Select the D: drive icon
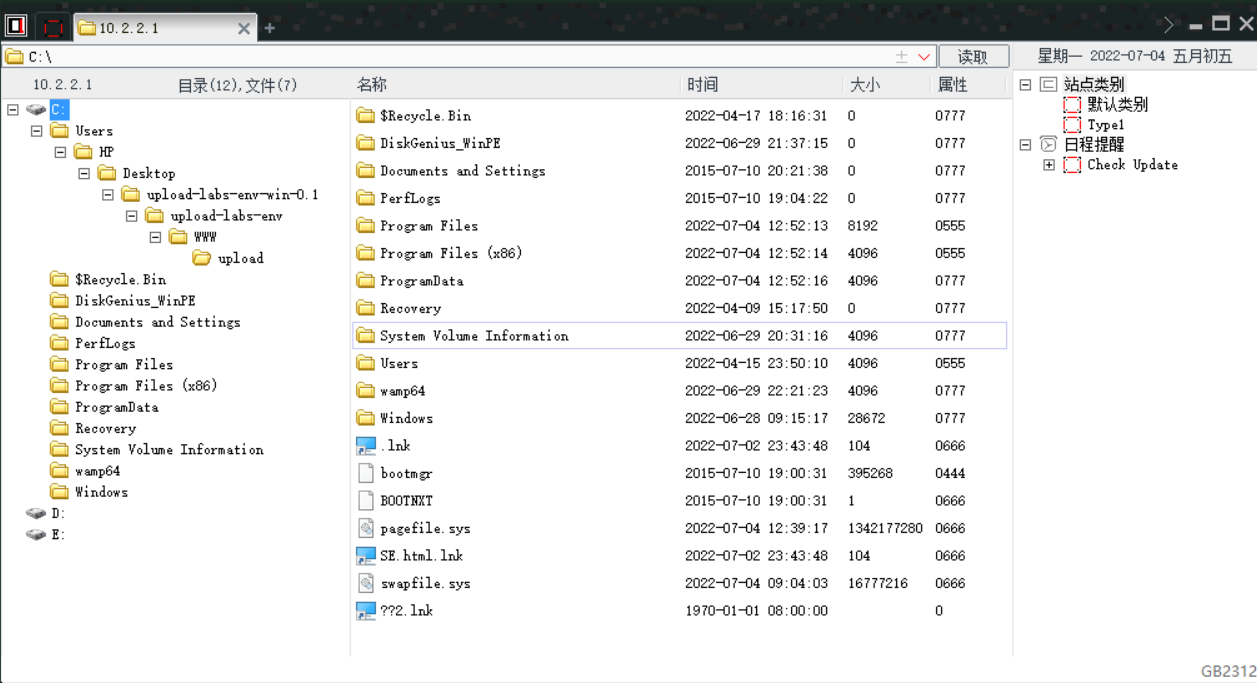The width and height of the screenshot is (1257, 683). click(36, 513)
